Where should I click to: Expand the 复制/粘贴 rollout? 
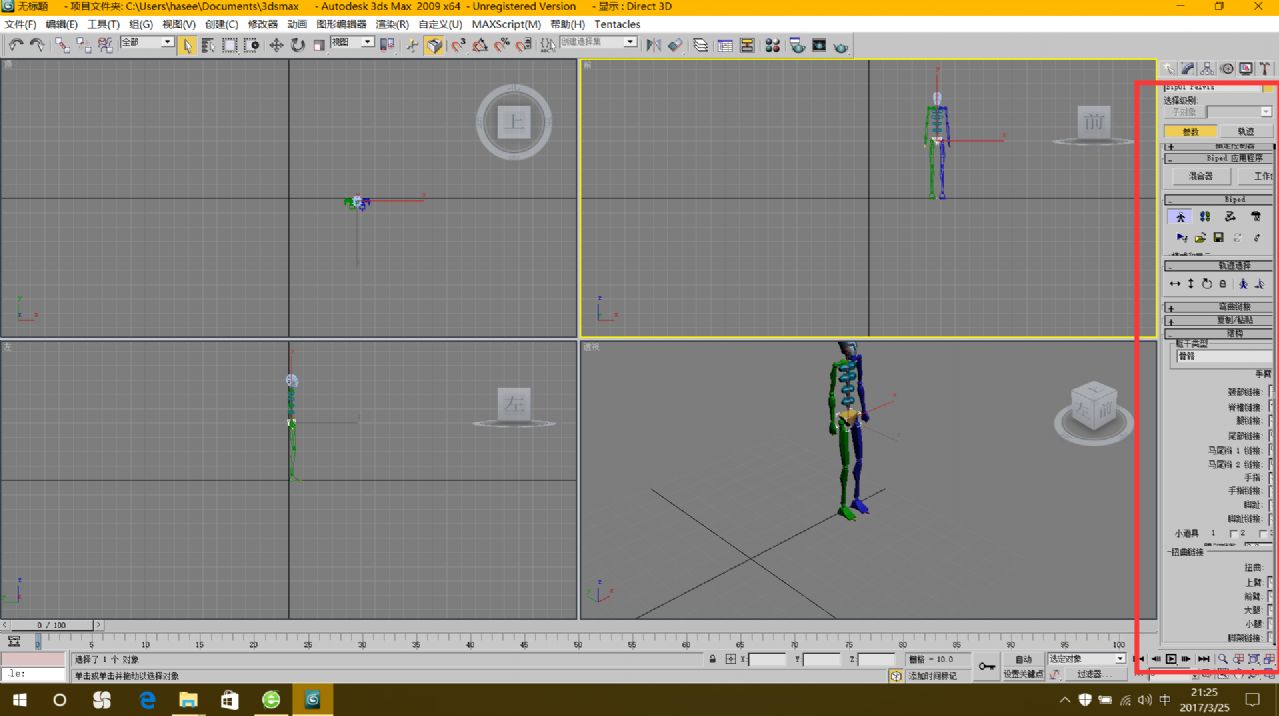pyautogui.click(x=1220, y=320)
